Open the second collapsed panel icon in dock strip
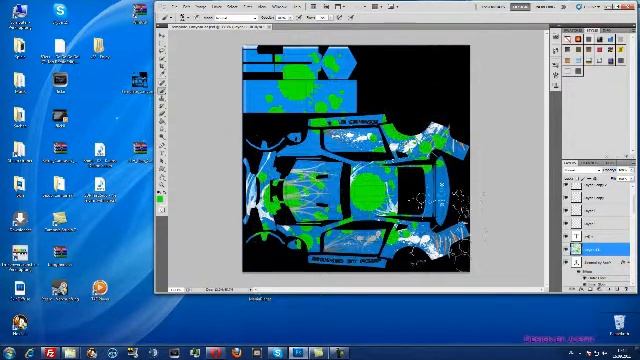Viewport: 640px width, 360px height. (556, 51)
